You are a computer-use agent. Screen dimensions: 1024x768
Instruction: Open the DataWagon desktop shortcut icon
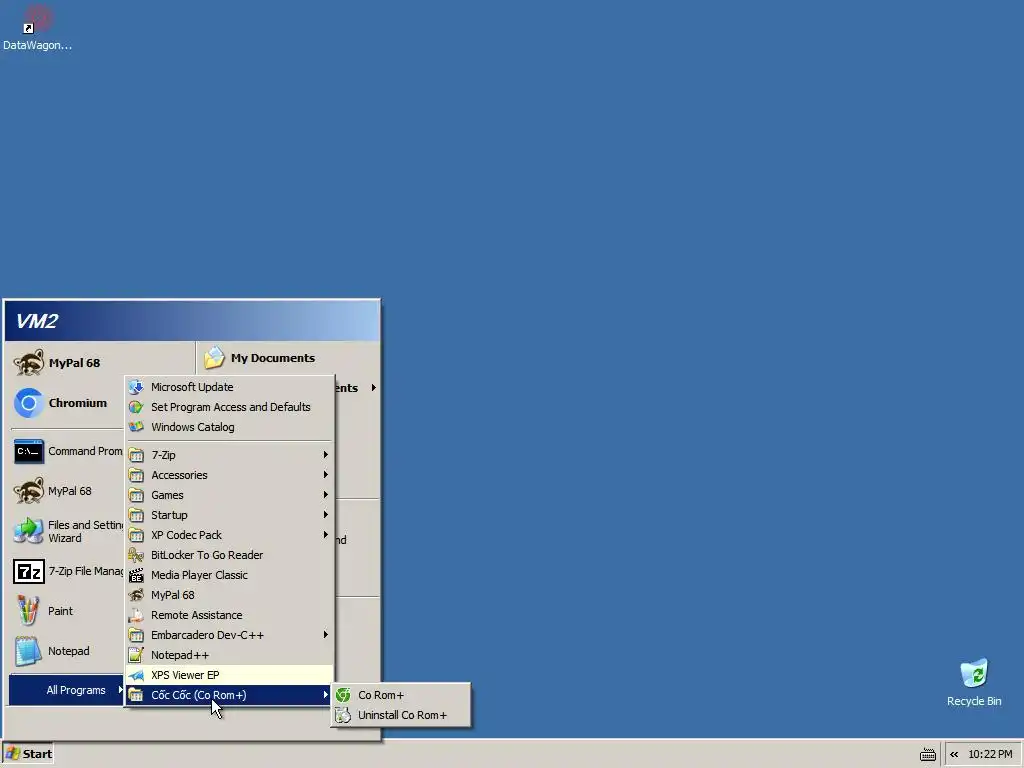tap(37, 20)
